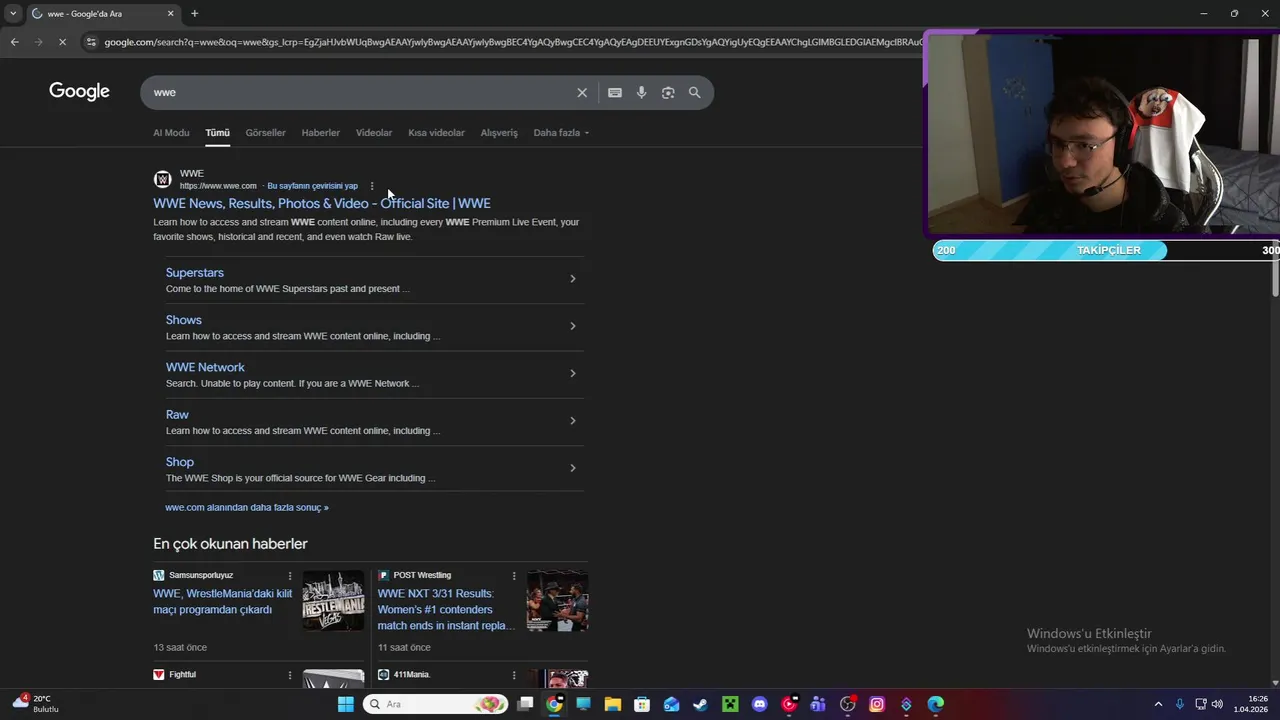Search by image with the camera lens icon
The image size is (1280, 720).
[668, 92]
